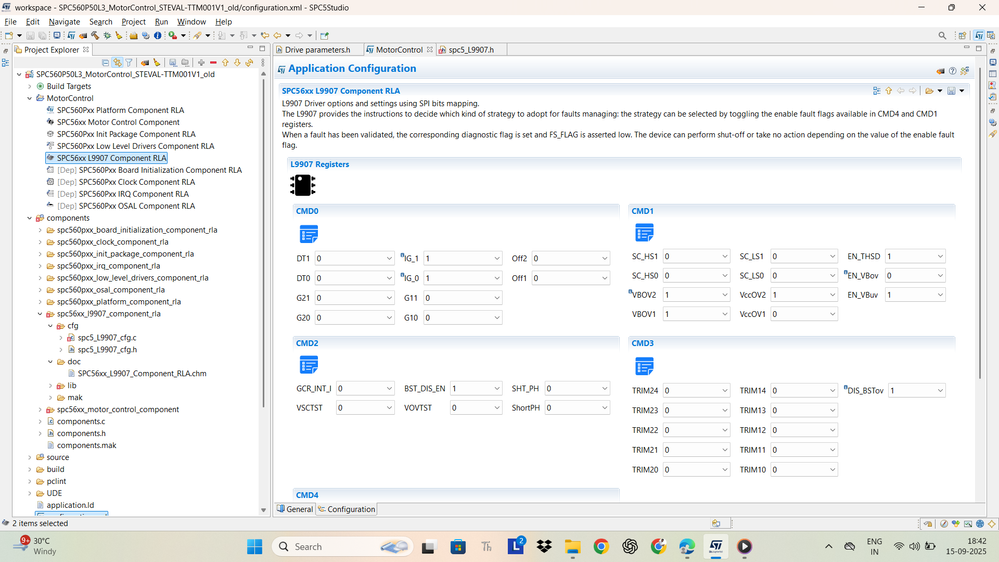Click the CMD0 register details icon
The height and width of the screenshot is (562, 999).
308,234
